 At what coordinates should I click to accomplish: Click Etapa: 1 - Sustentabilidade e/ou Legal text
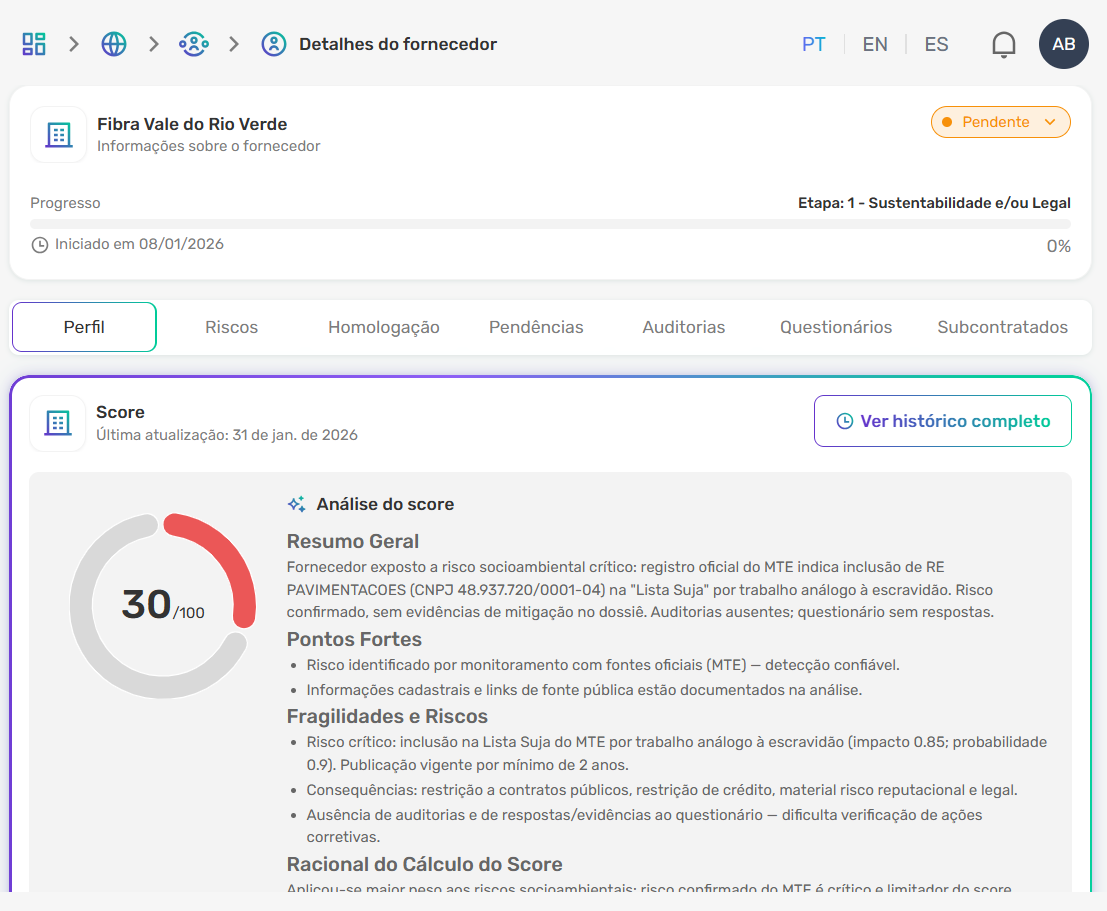click(x=934, y=203)
